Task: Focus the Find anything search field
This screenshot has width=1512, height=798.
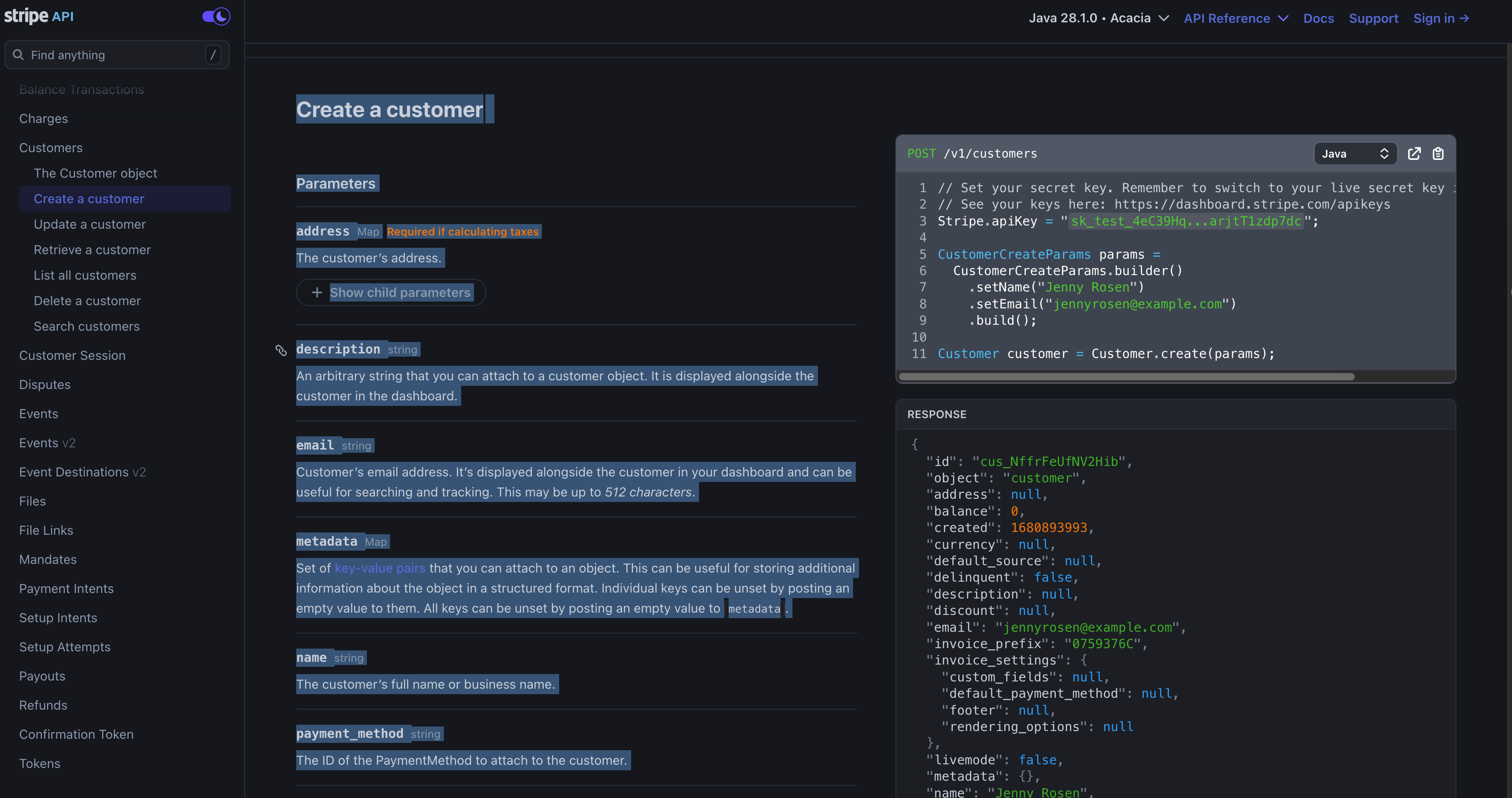Action: 117,55
